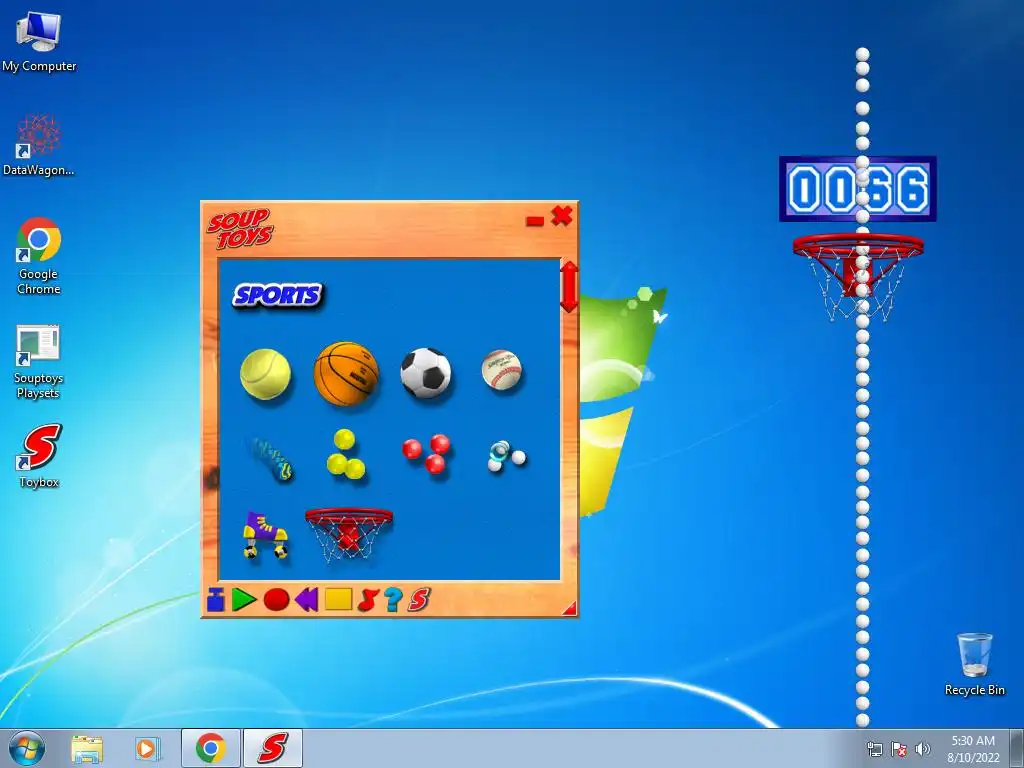Viewport: 1024px width, 768px height.
Task: Choose the black-and-white soccer ball toy
Action: (426, 373)
